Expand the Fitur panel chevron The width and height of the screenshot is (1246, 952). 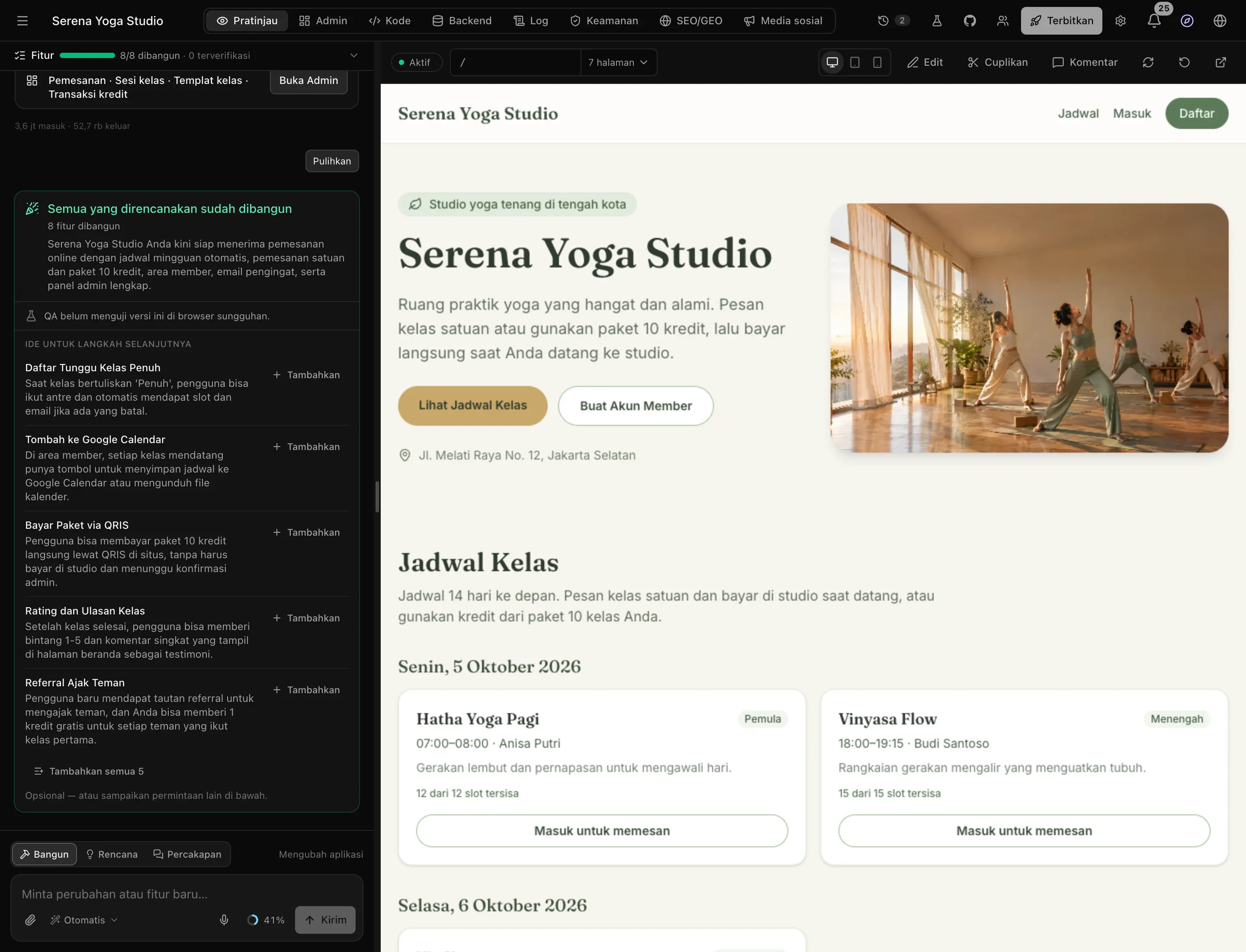point(353,55)
